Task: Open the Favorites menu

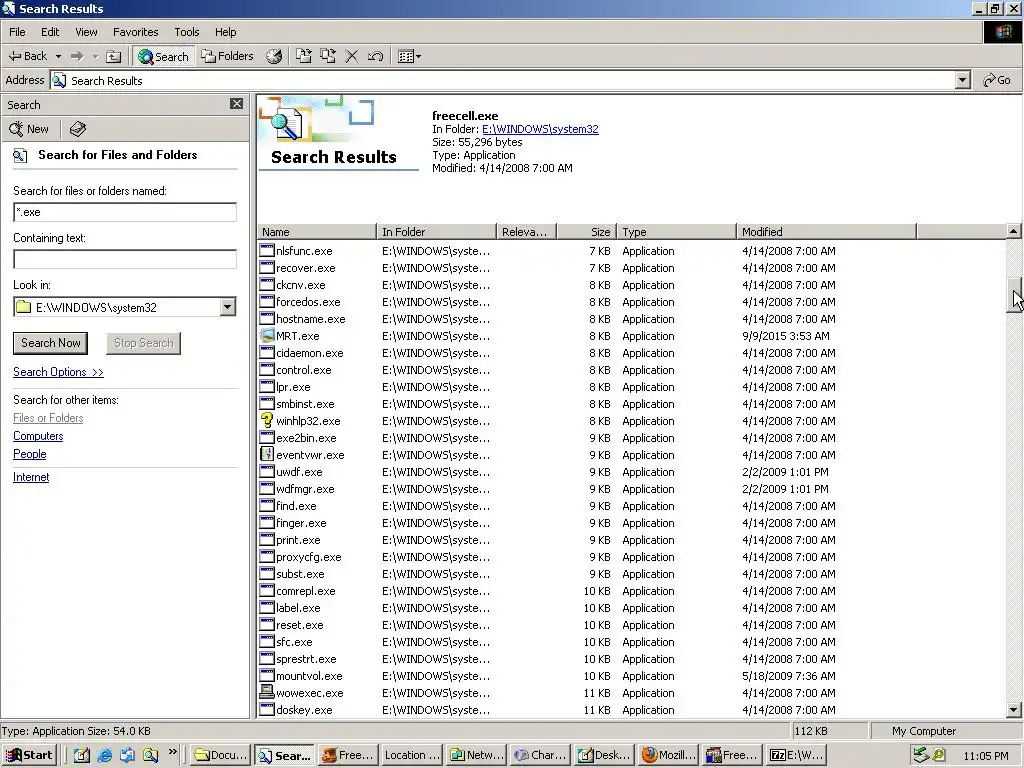Action: [135, 32]
